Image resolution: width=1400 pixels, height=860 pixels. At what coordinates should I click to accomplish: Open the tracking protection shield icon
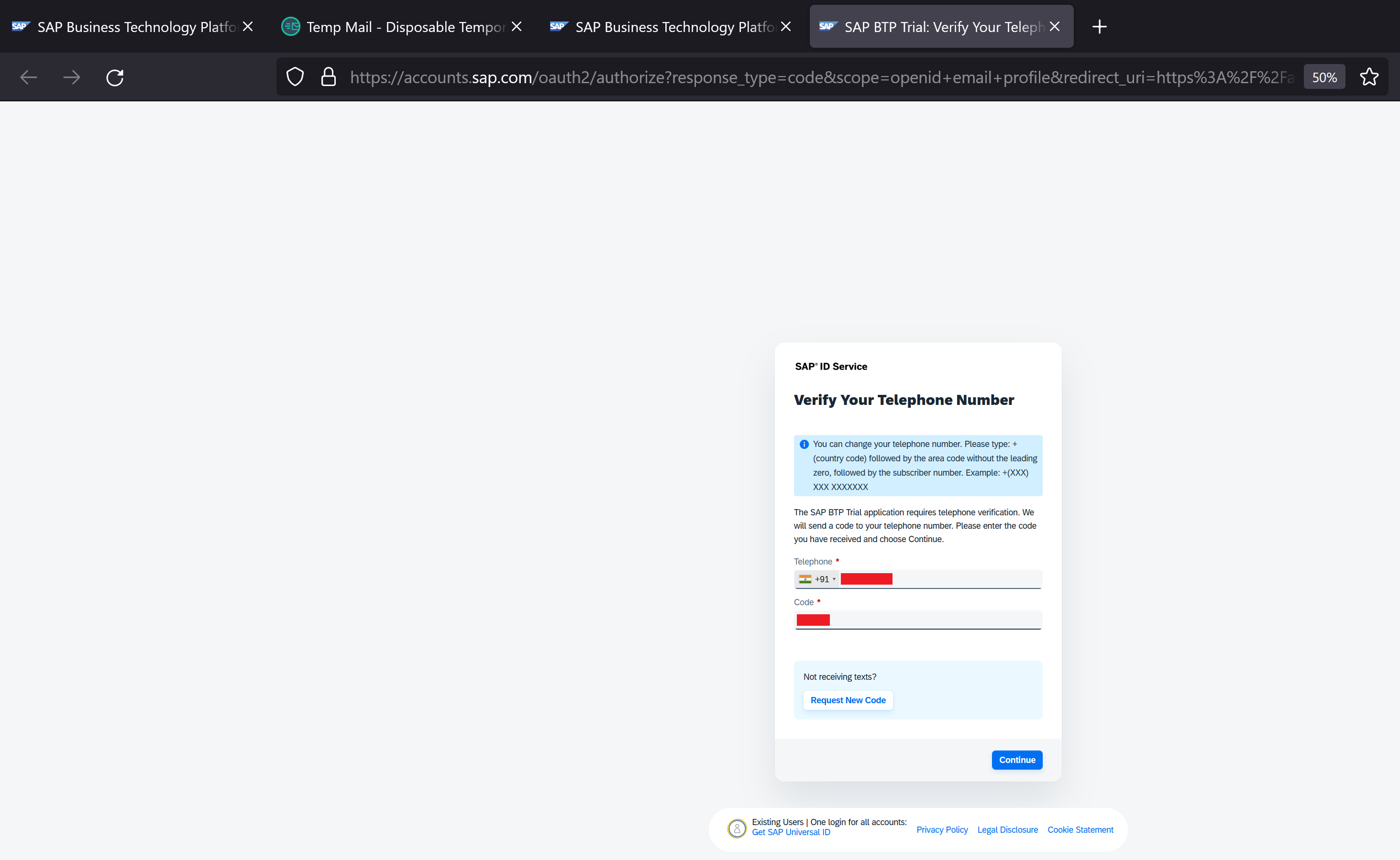(295, 77)
